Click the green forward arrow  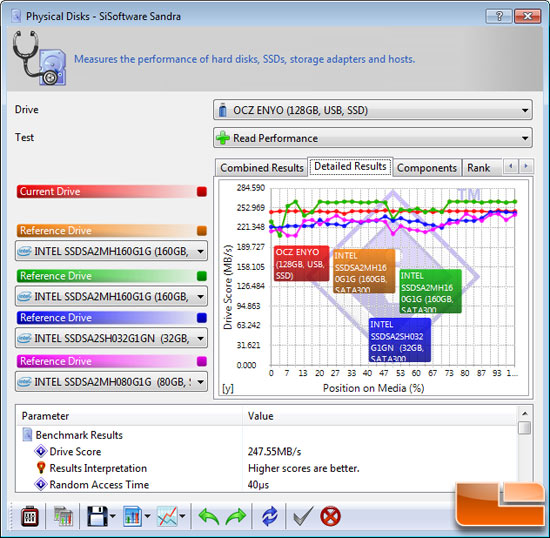(236, 516)
